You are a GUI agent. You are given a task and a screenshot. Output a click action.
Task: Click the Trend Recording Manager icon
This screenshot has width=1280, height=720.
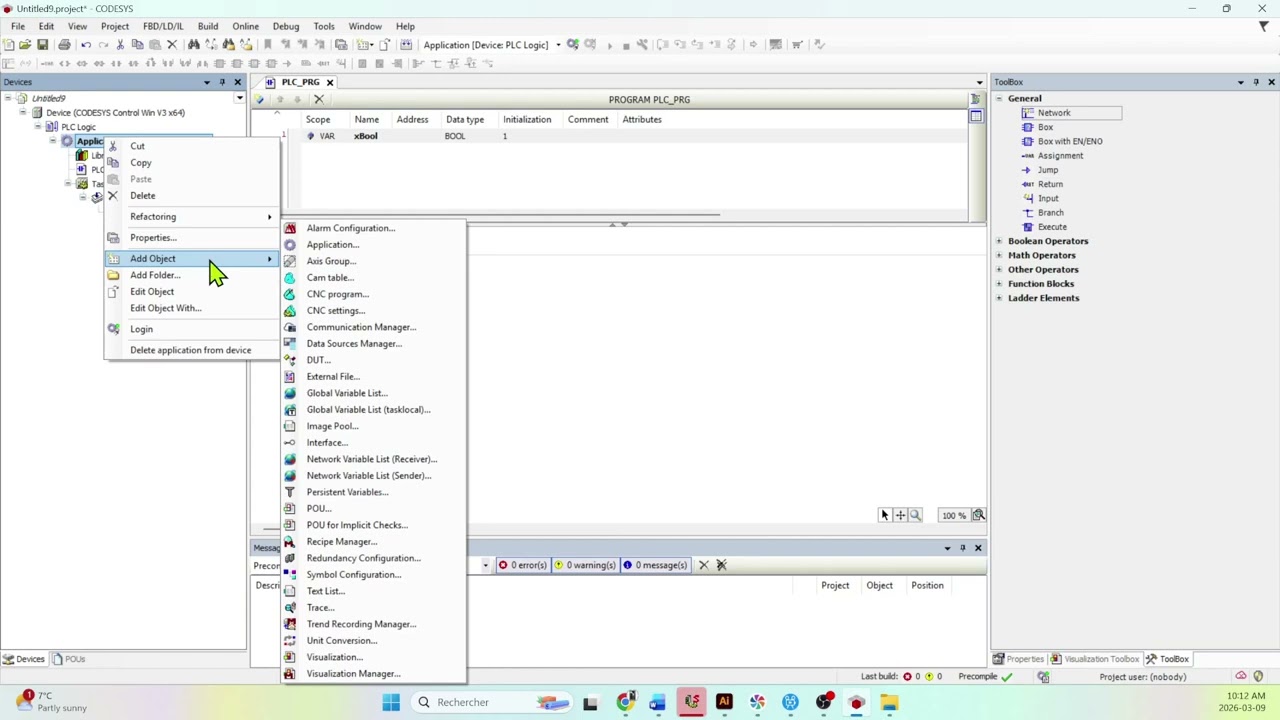point(290,624)
